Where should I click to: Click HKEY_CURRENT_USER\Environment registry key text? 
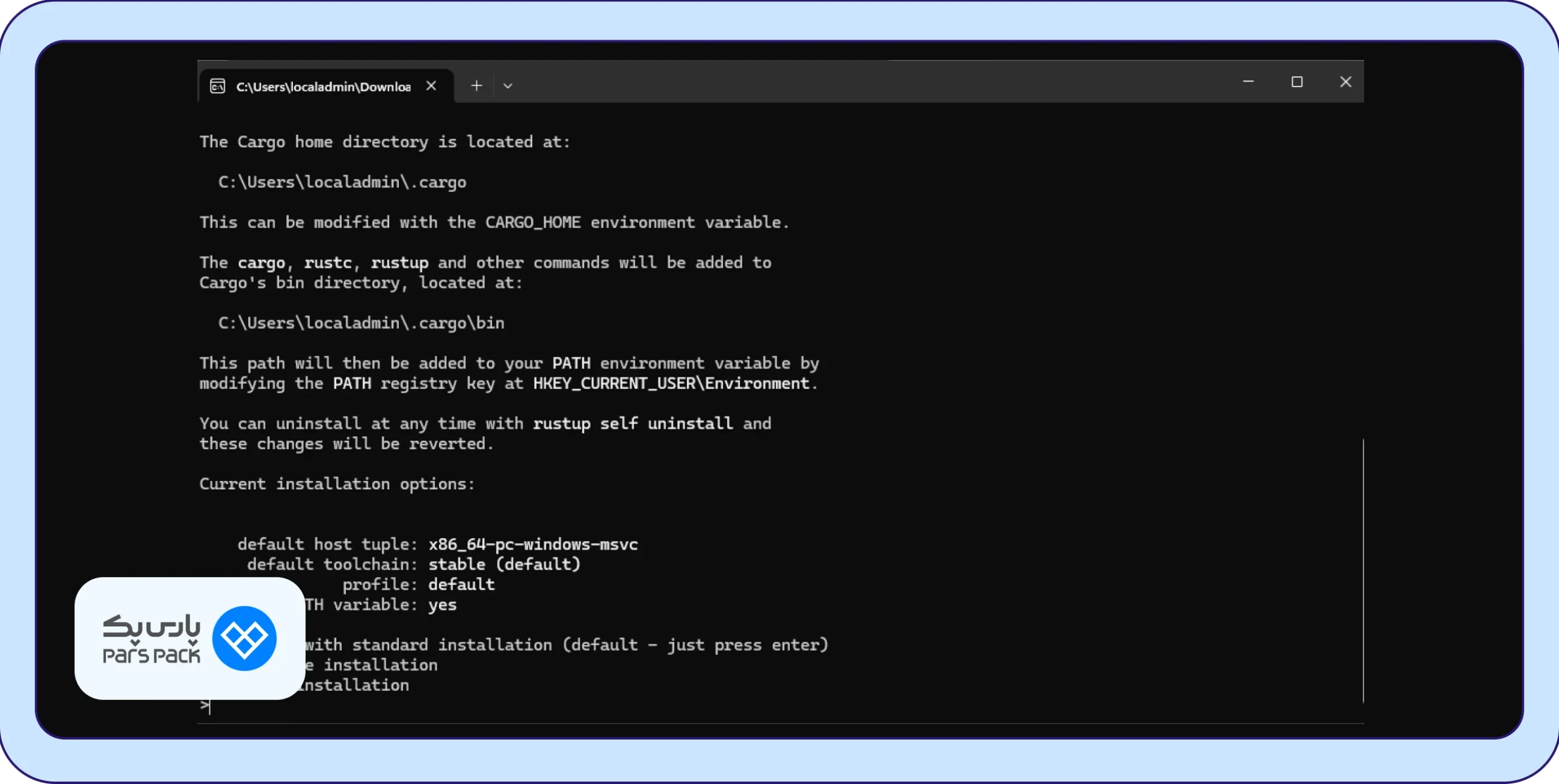[x=671, y=383]
